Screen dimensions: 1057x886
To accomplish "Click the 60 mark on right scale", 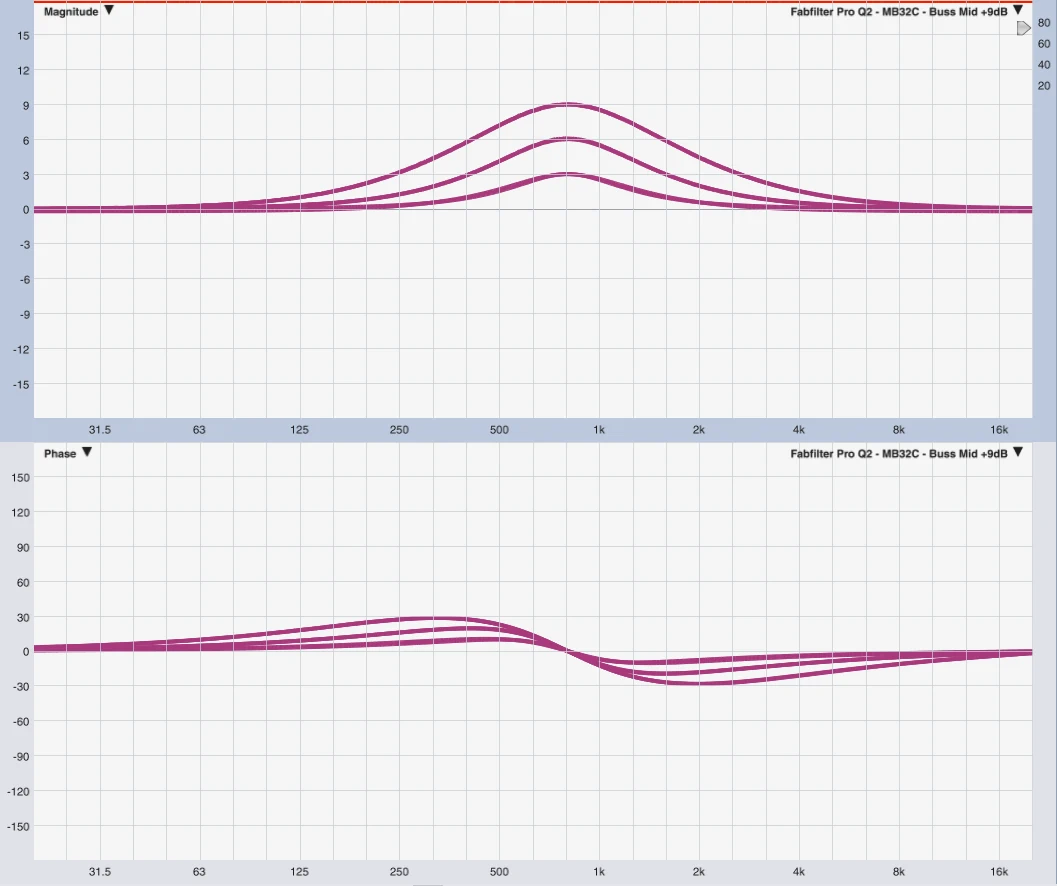I will (x=1044, y=44).
